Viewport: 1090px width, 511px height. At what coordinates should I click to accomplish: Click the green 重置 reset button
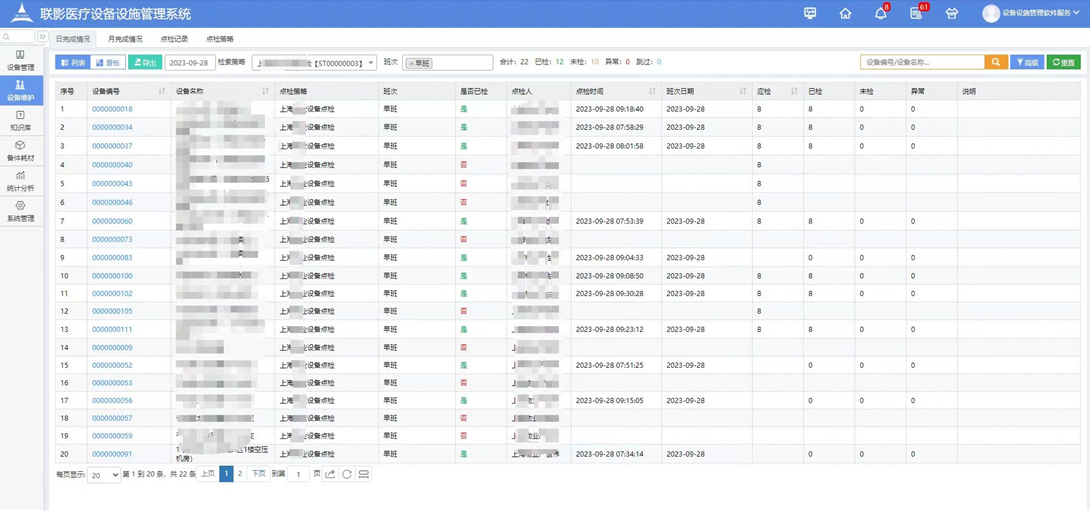click(1063, 62)
